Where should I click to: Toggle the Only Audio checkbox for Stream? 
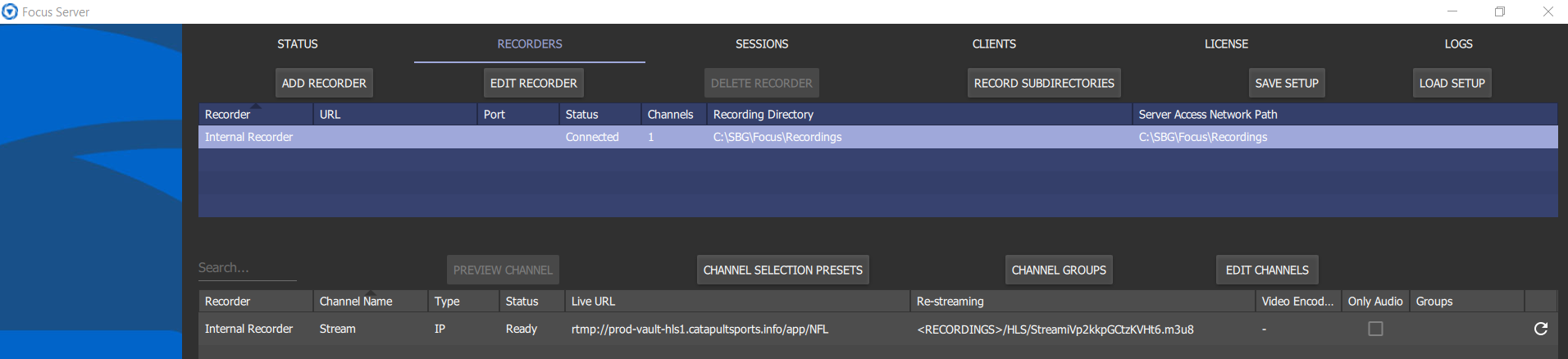pos(1375,329)
